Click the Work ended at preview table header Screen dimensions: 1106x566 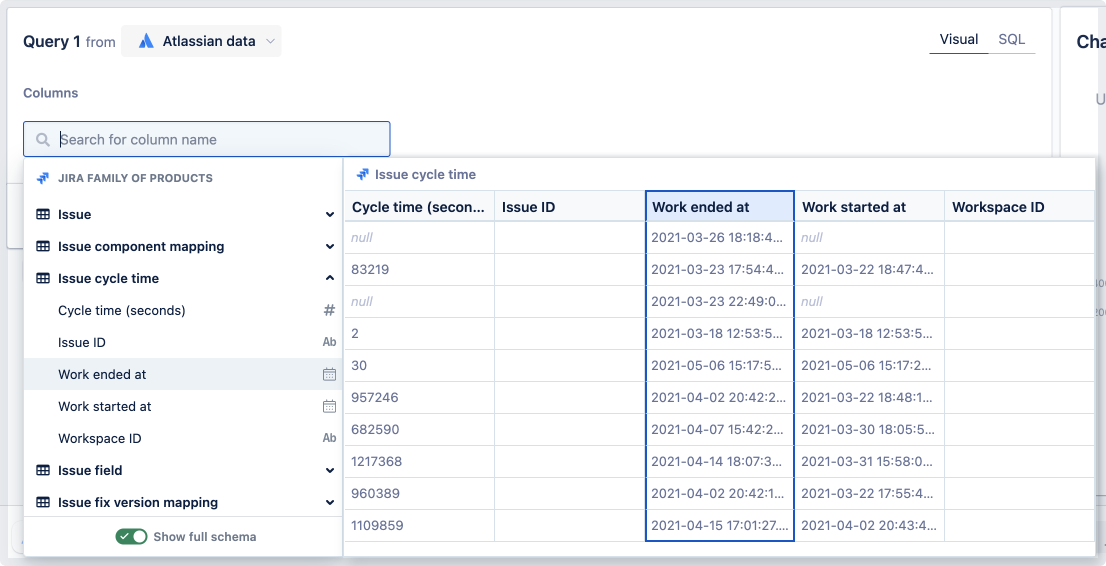coord(720,207)
